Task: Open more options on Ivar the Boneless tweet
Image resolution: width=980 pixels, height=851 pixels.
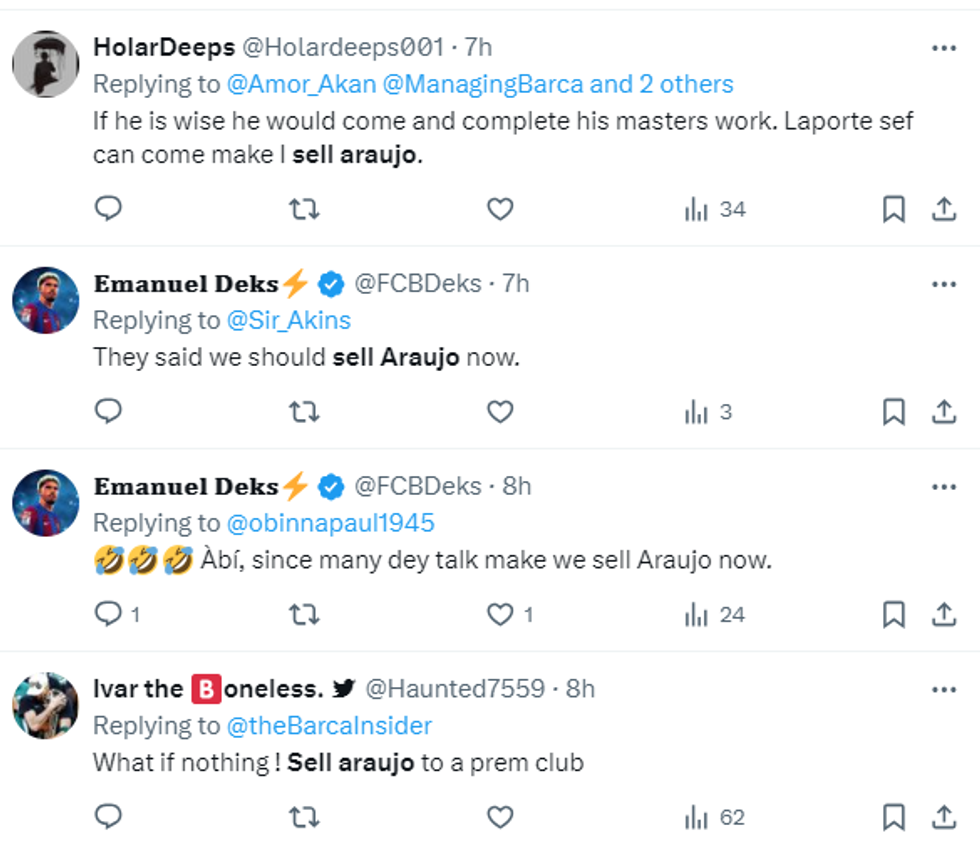Action: click(x=943, y=689)
